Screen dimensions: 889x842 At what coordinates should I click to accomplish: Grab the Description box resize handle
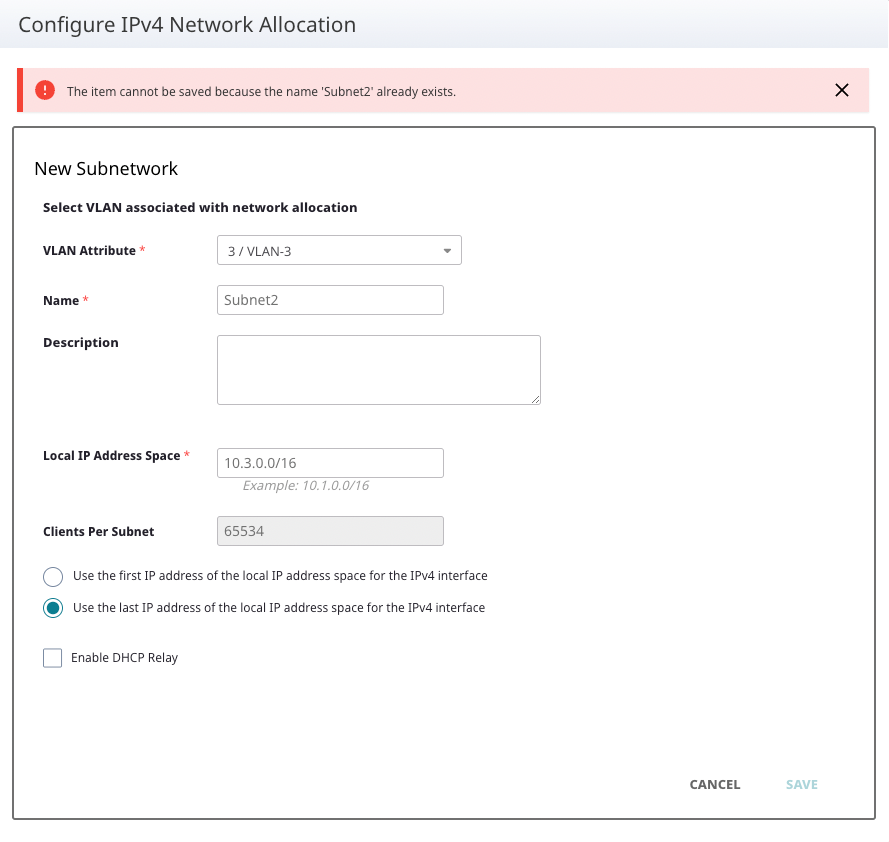tap(535, 399)
